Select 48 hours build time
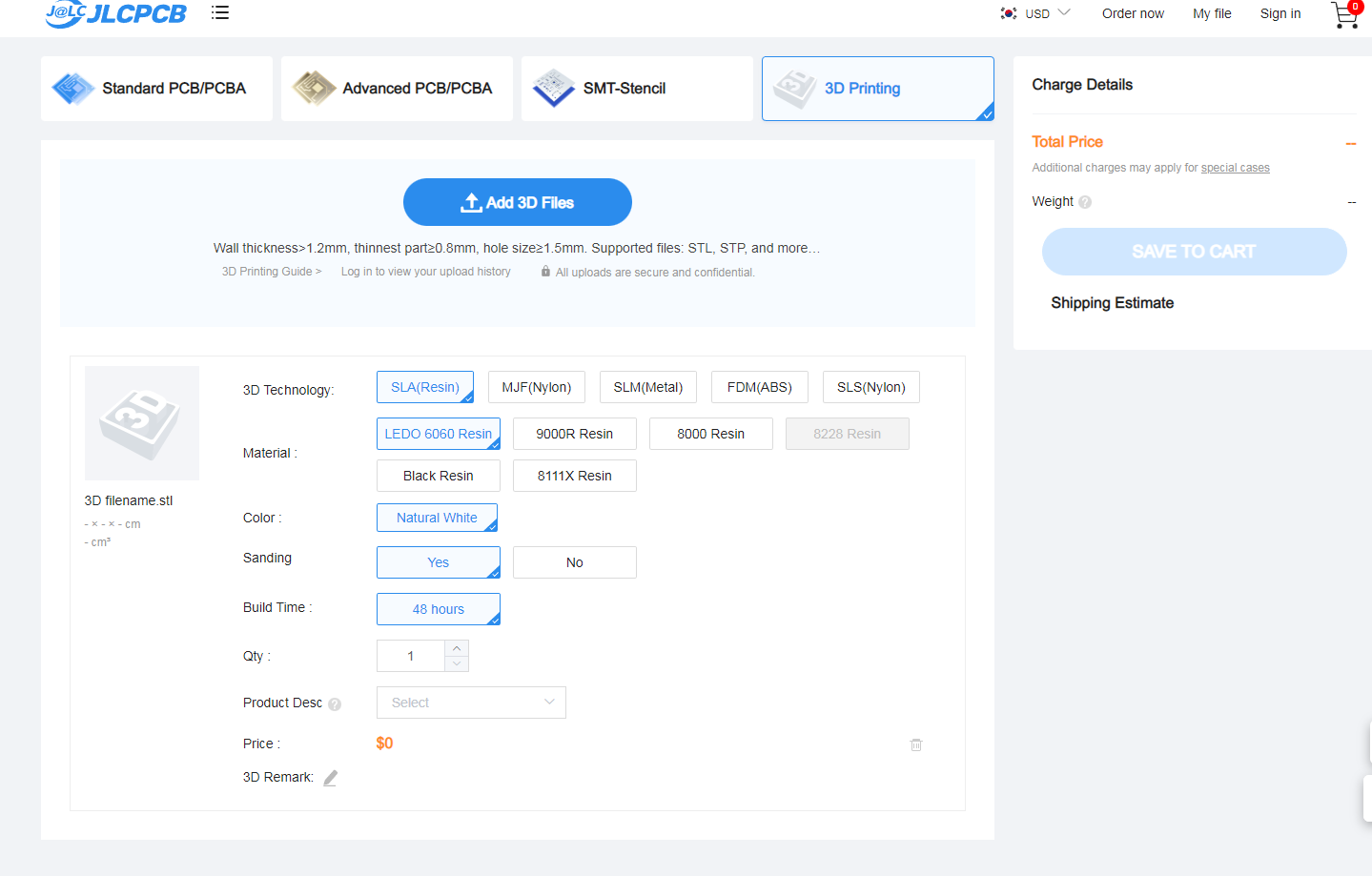1372x876 pixels. tap(439, 609)
